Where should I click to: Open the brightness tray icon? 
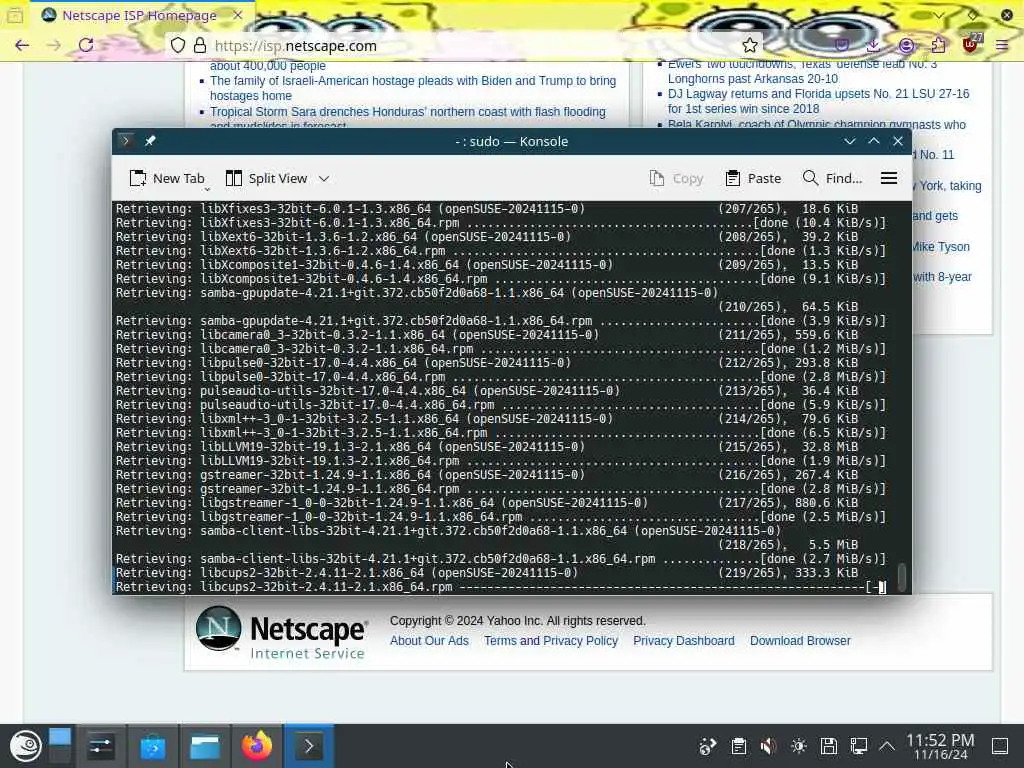pyautogui.click(x=799, y=746)
